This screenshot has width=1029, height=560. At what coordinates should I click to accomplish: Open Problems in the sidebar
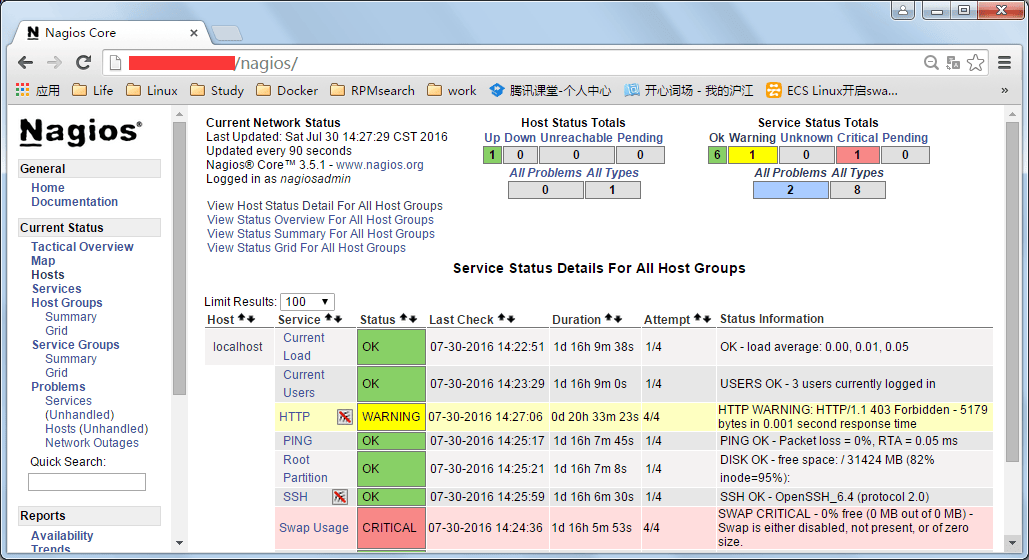click(58, 387)
